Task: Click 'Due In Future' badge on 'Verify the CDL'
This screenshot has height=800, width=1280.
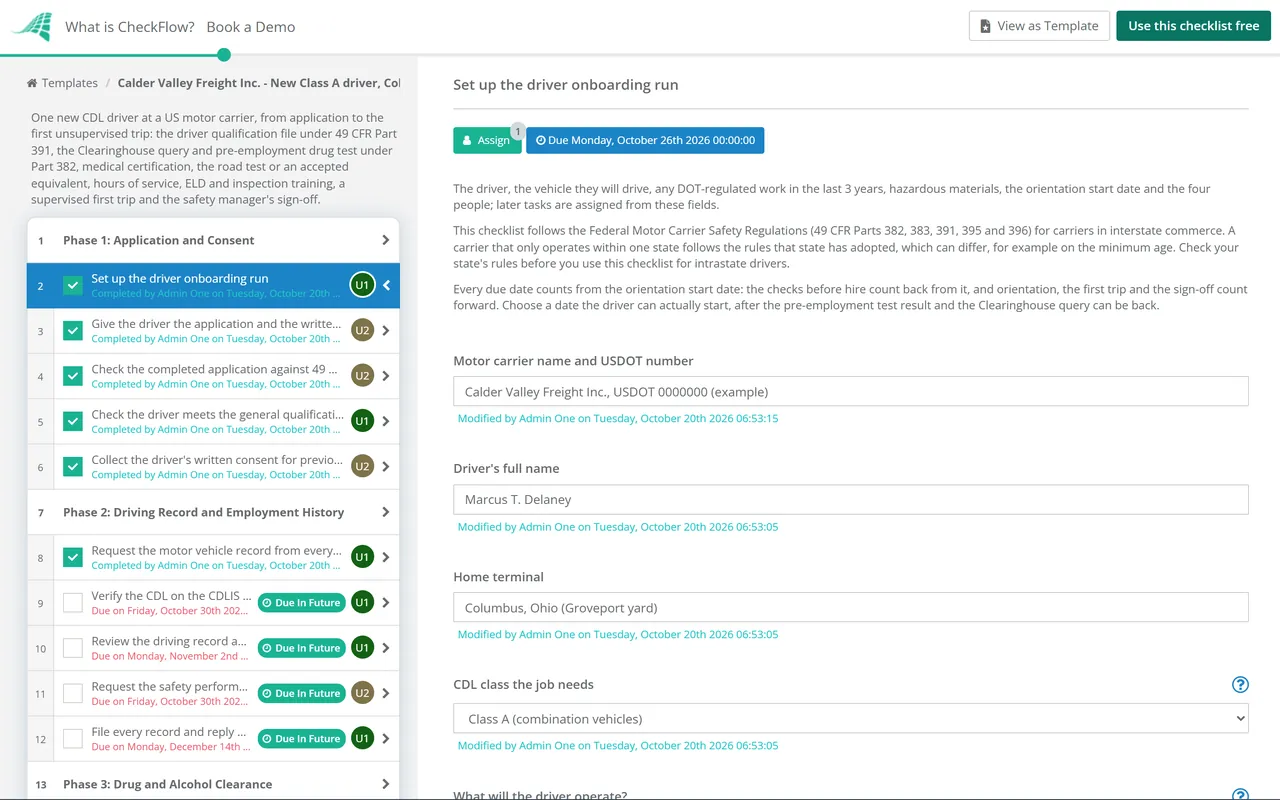Action: [x=301, y=603]
